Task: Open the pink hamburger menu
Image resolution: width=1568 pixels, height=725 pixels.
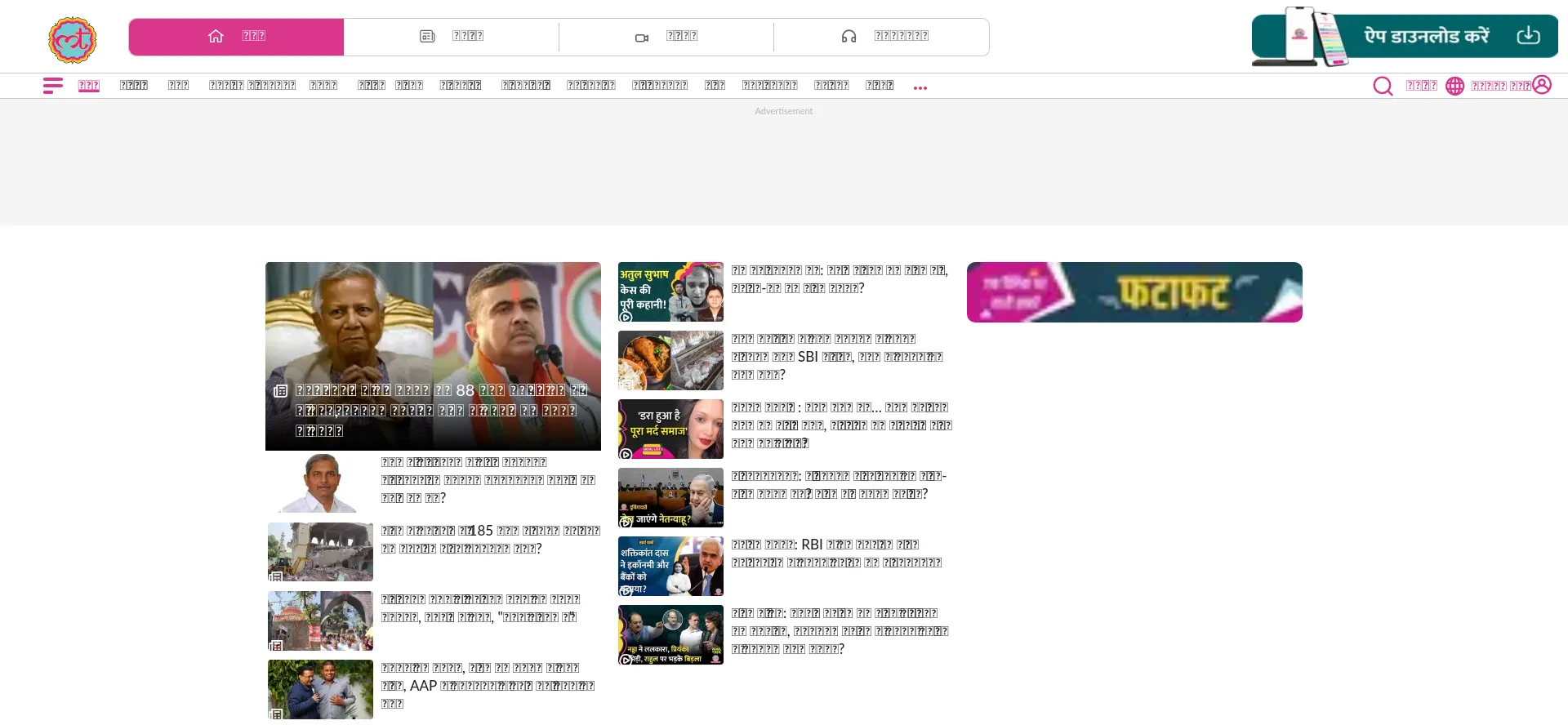Action: pos(53,86)
